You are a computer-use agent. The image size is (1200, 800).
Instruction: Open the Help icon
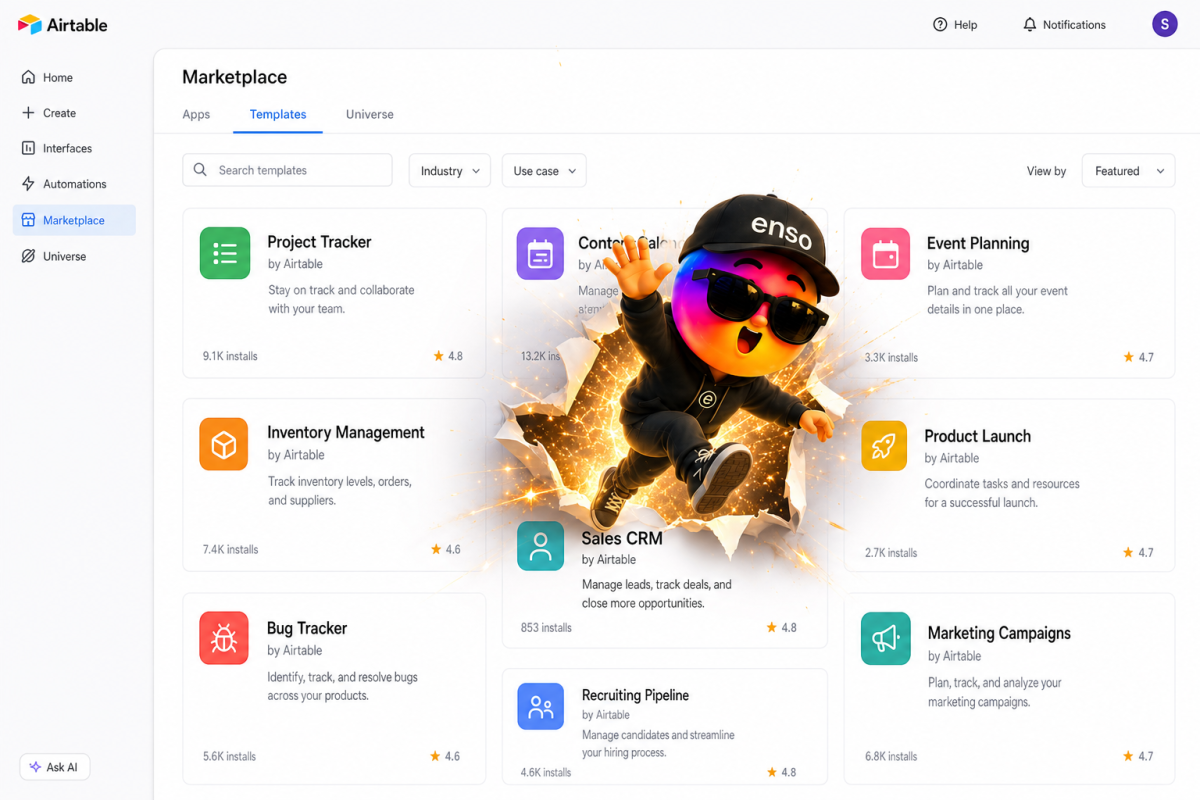[x=940, y=25]
